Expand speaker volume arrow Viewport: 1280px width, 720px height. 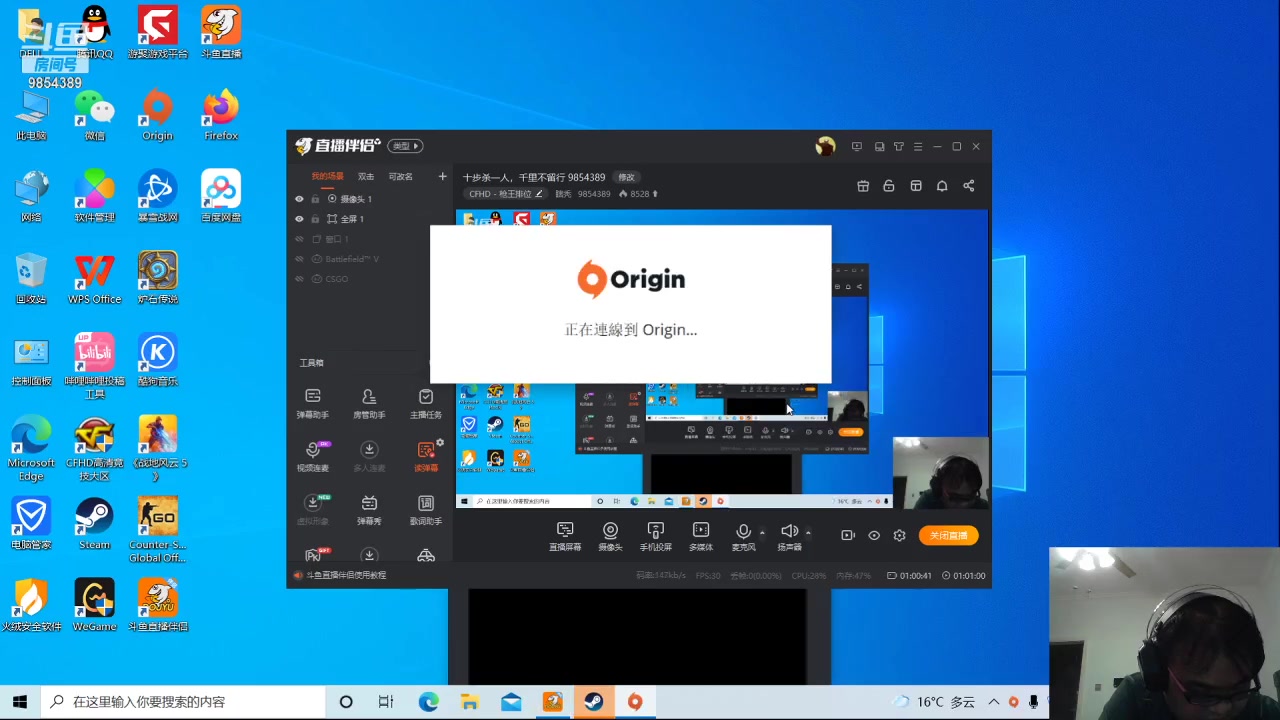coord(808,532)
